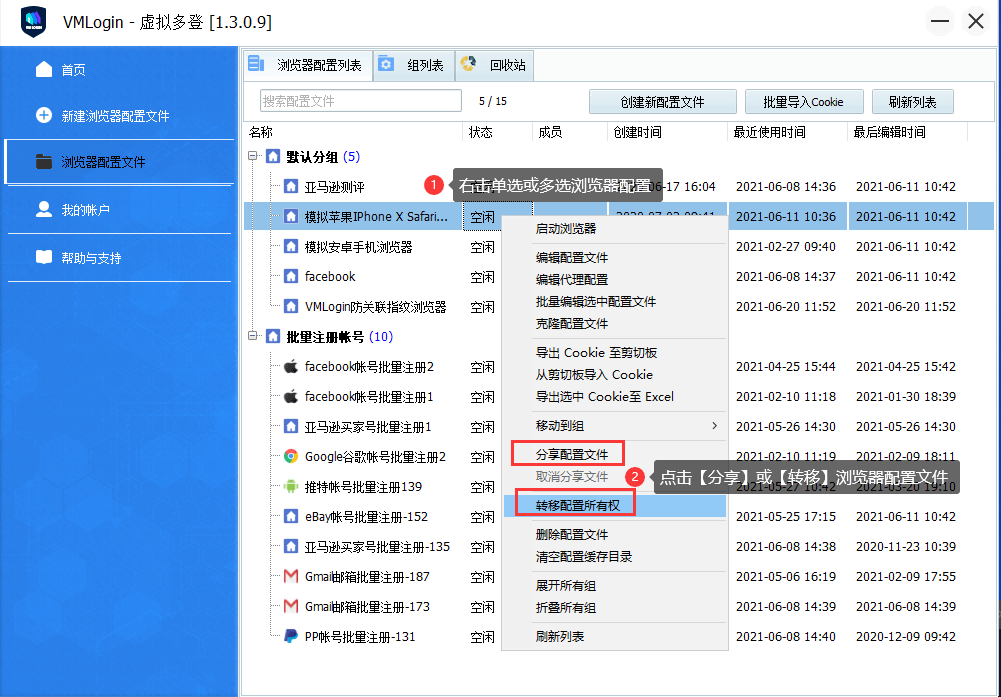Click the book icon for 帮助与支持
Image resolution: width=1001 pixels, height=697 pixels.
[44, 257]
